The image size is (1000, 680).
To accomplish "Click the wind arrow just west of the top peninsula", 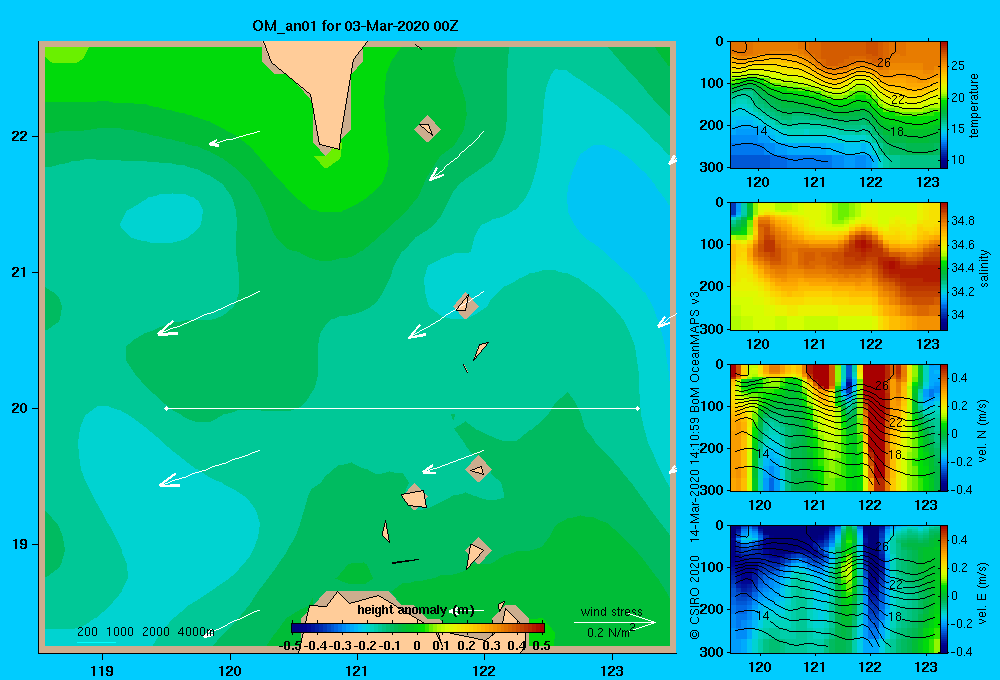I will coord(234,138).
